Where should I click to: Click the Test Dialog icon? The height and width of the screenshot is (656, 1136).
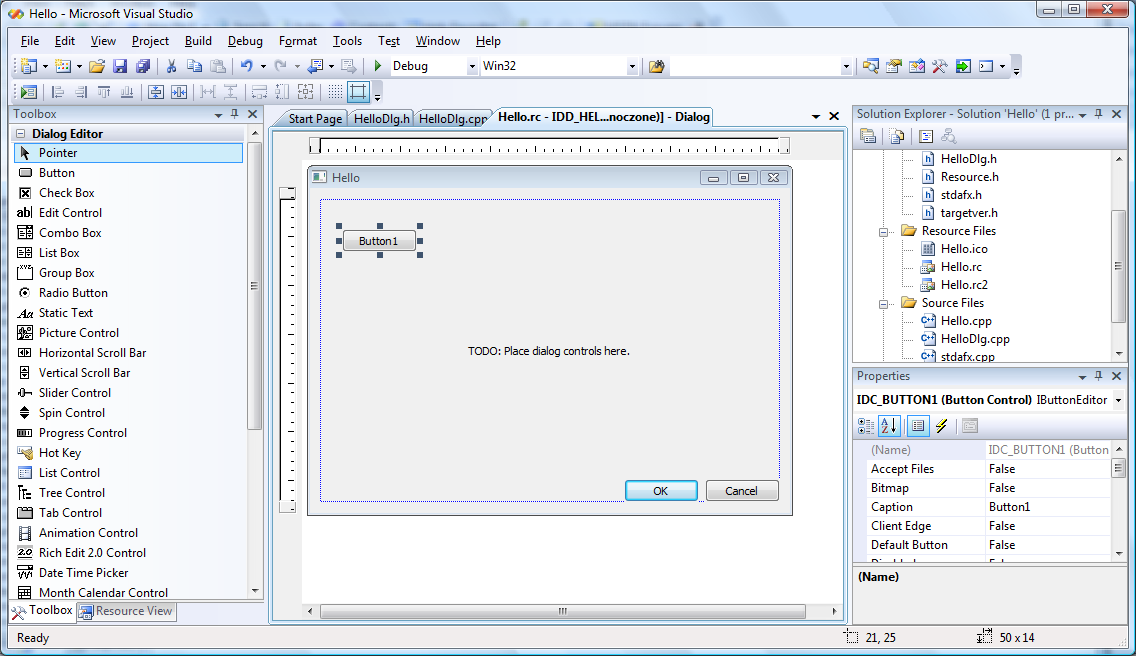point(28,92)
